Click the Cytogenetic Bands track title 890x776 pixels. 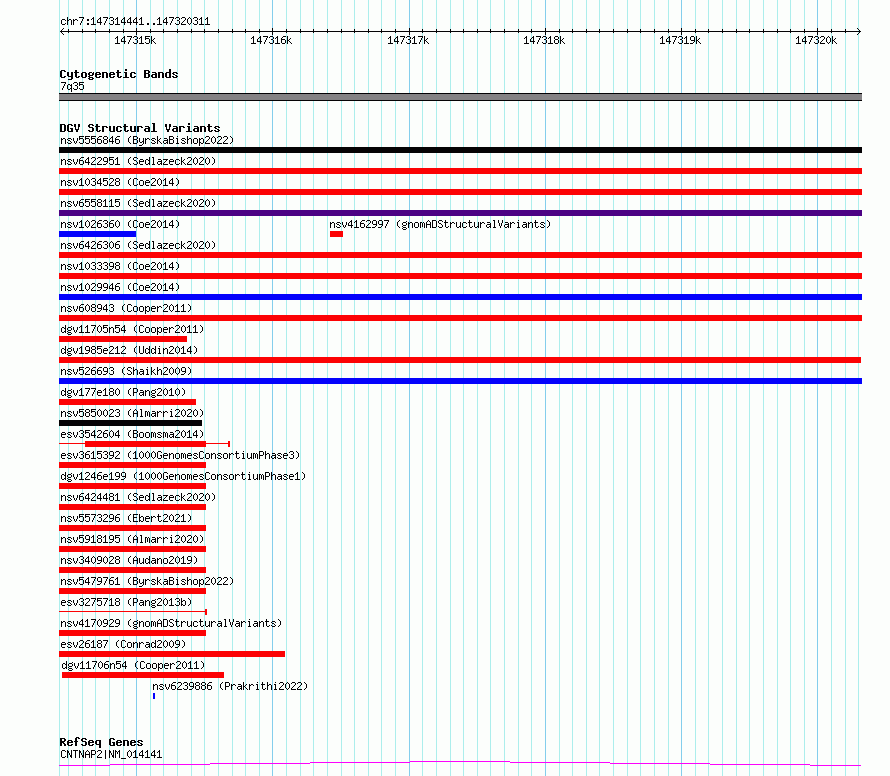(119, 74)
